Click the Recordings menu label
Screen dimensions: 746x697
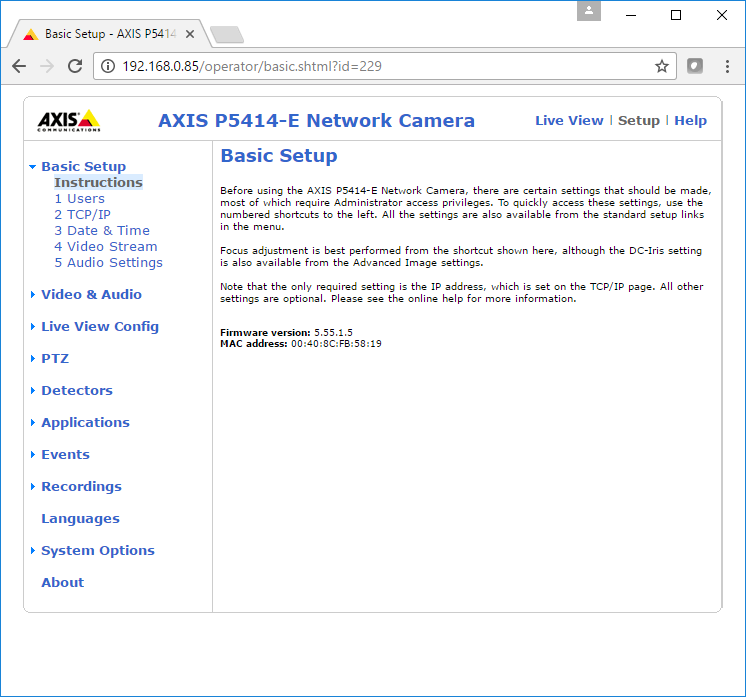(81, 487)
